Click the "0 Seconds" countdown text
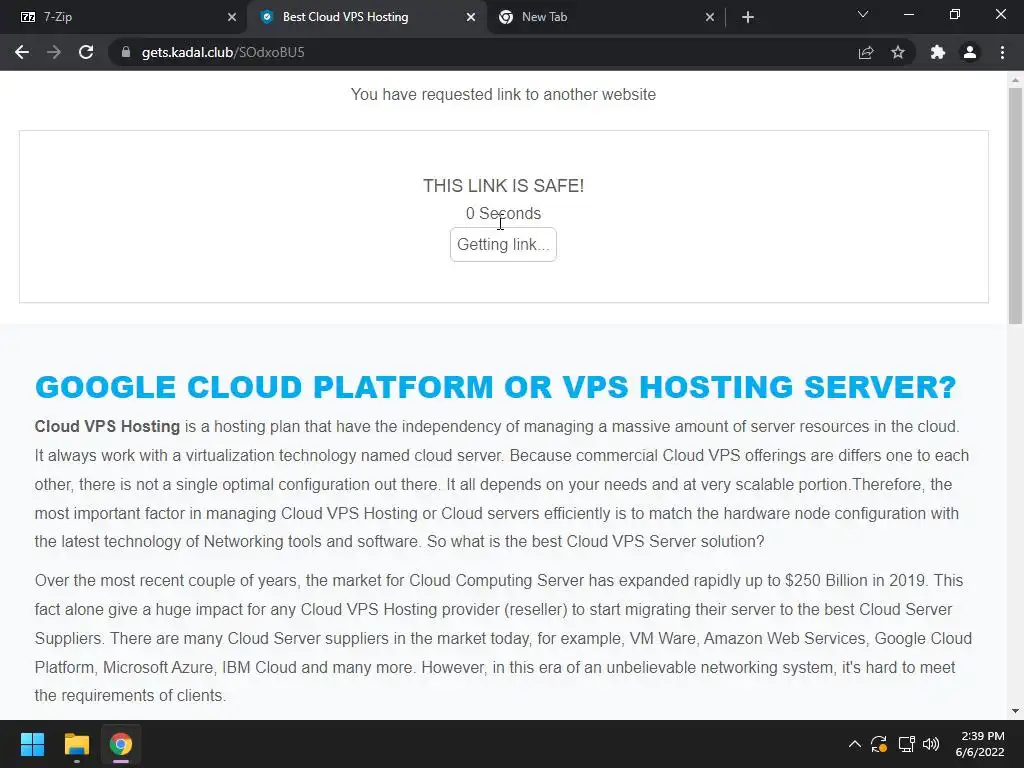The image size is (1024, 768). click(504, 214)
